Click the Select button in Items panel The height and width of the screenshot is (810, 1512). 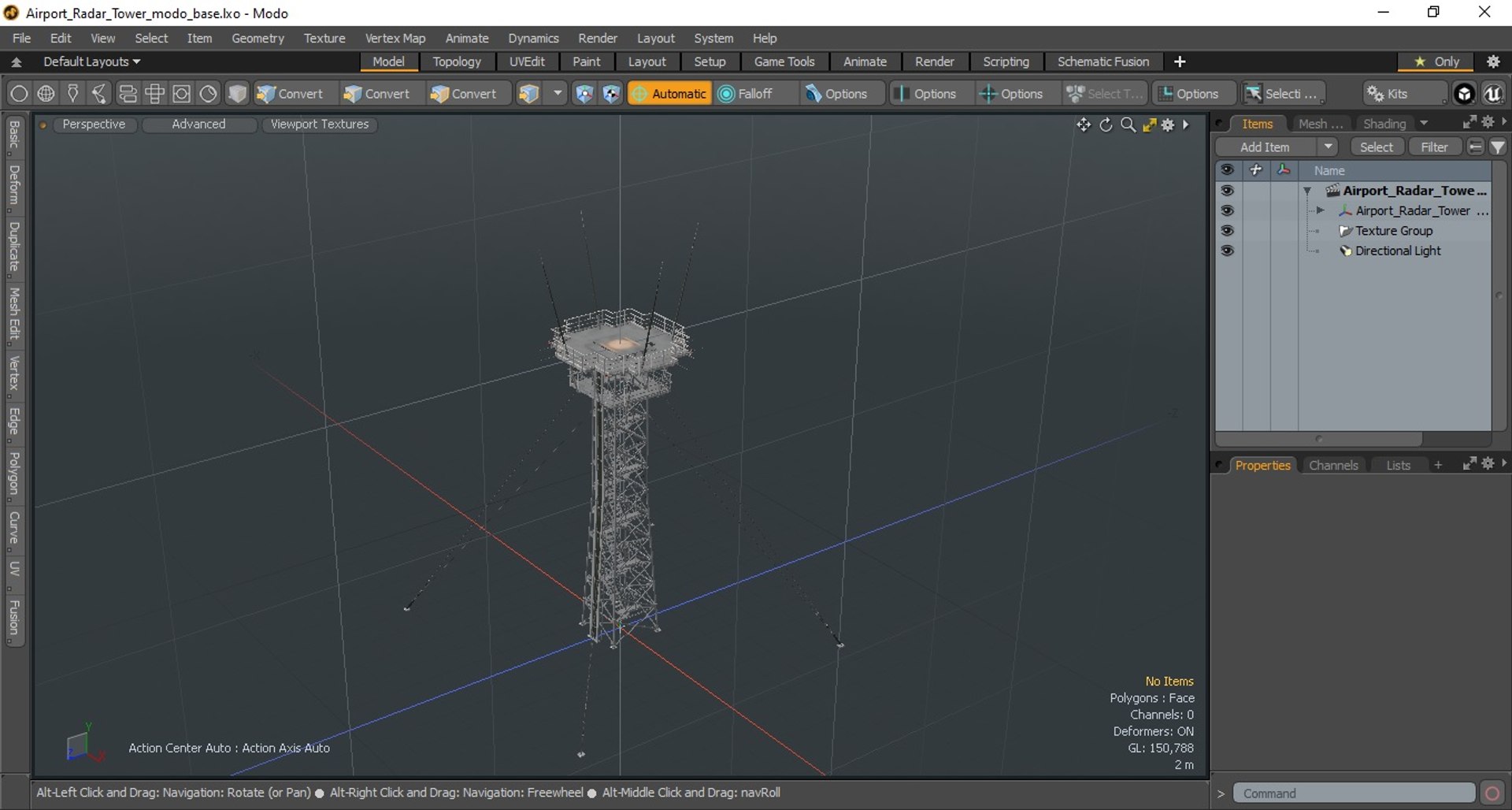tap(1376, 147)
